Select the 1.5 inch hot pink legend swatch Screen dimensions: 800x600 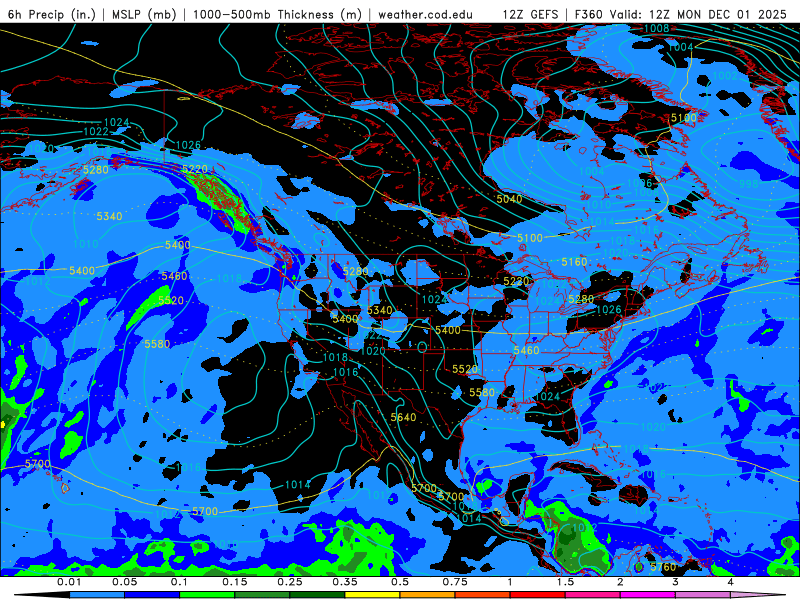[593, 595]
